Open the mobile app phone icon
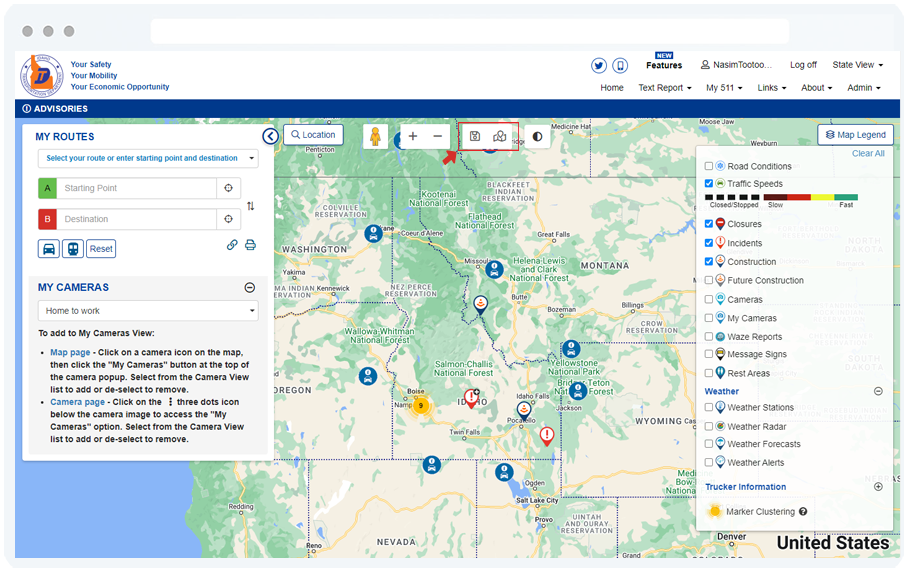 pos(620,65)
